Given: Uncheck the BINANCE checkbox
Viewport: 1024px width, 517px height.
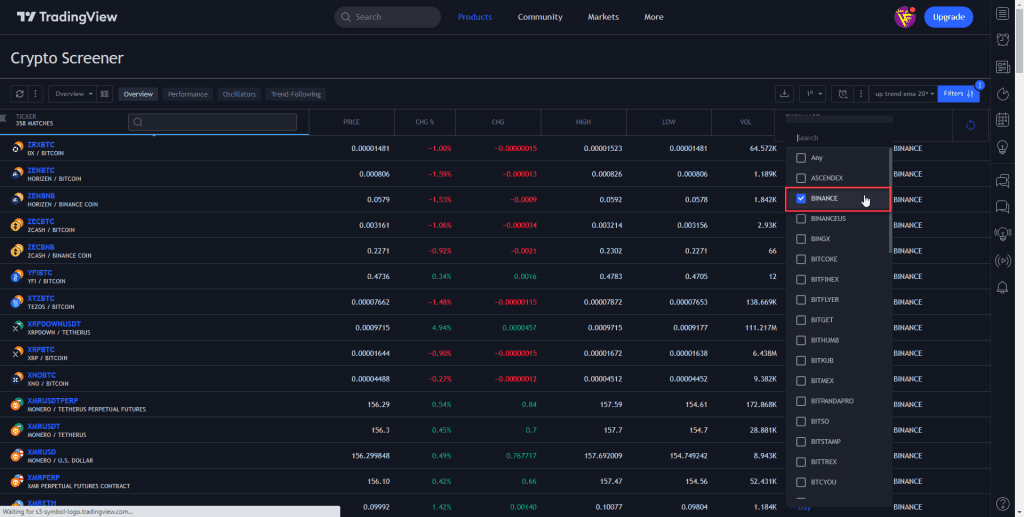Looking at the screenshot, I should point(801,198).
